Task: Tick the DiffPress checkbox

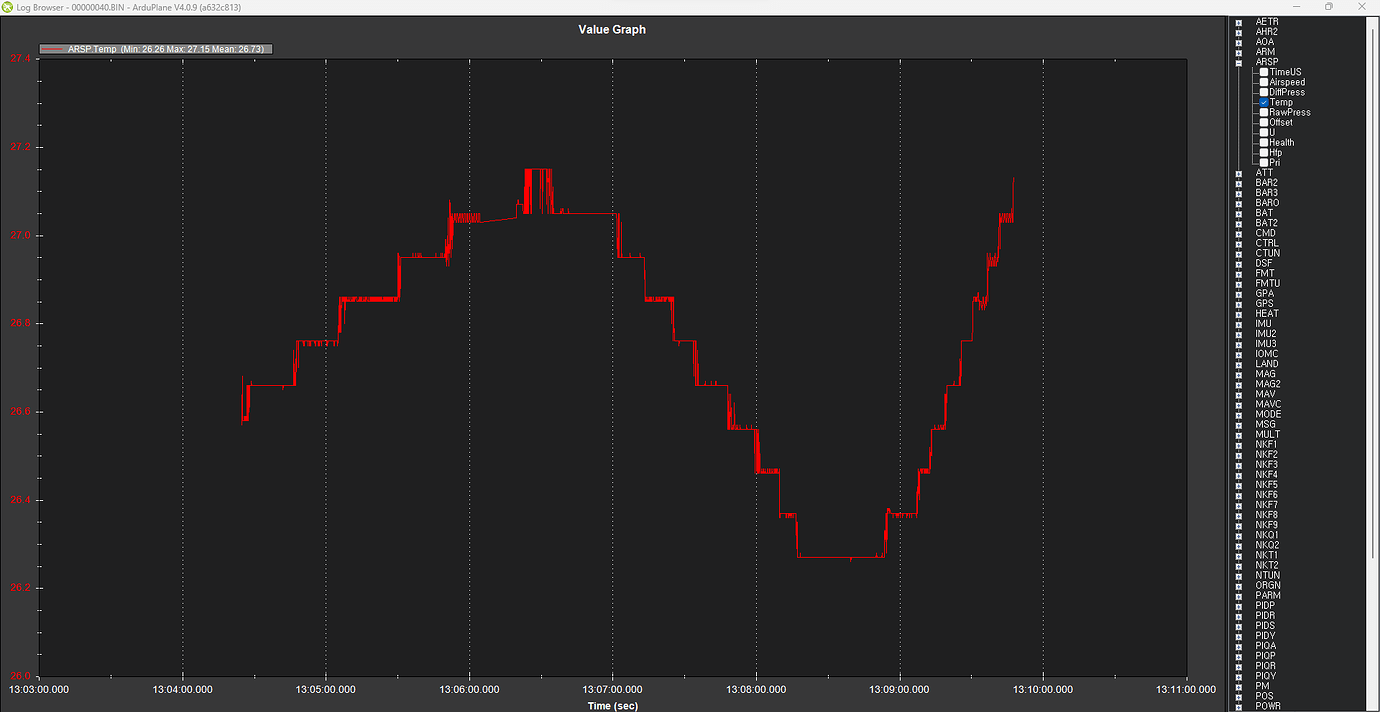Action: [x=1264, y=92]
